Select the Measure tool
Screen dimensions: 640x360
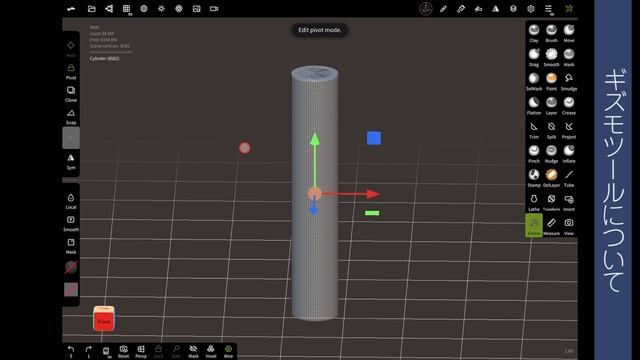click(551, 226)
